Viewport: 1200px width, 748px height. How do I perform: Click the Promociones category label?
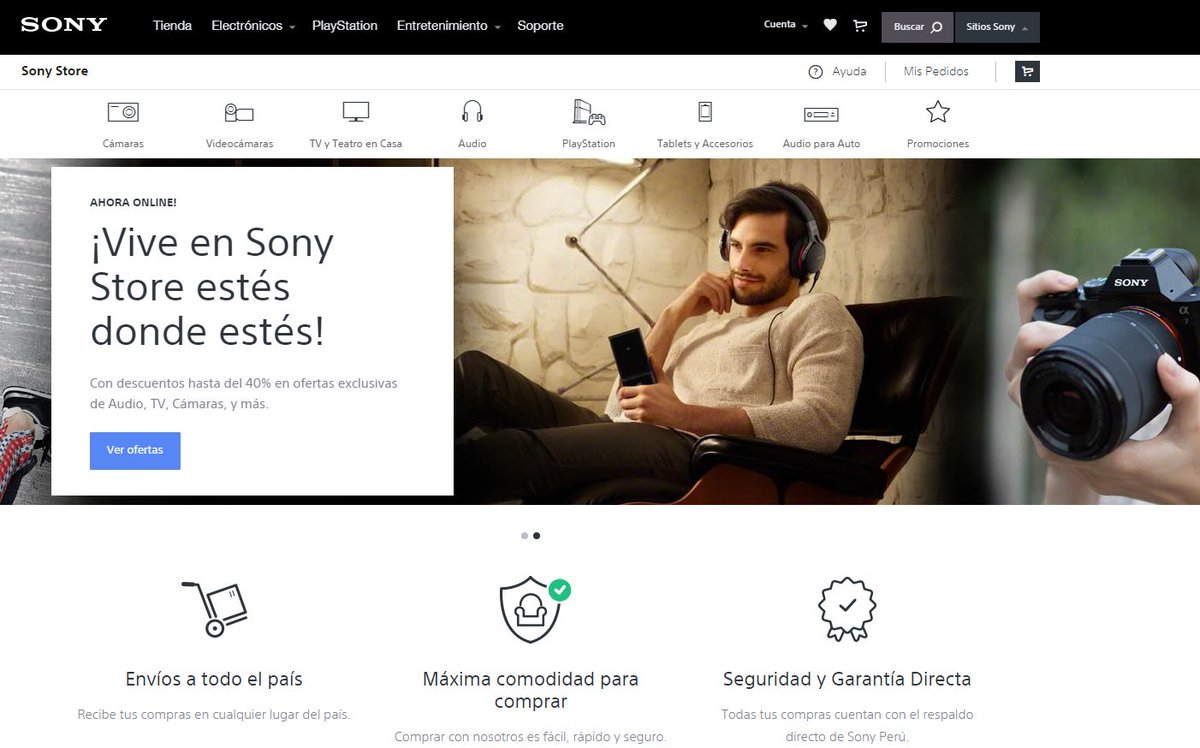point(938,143)
